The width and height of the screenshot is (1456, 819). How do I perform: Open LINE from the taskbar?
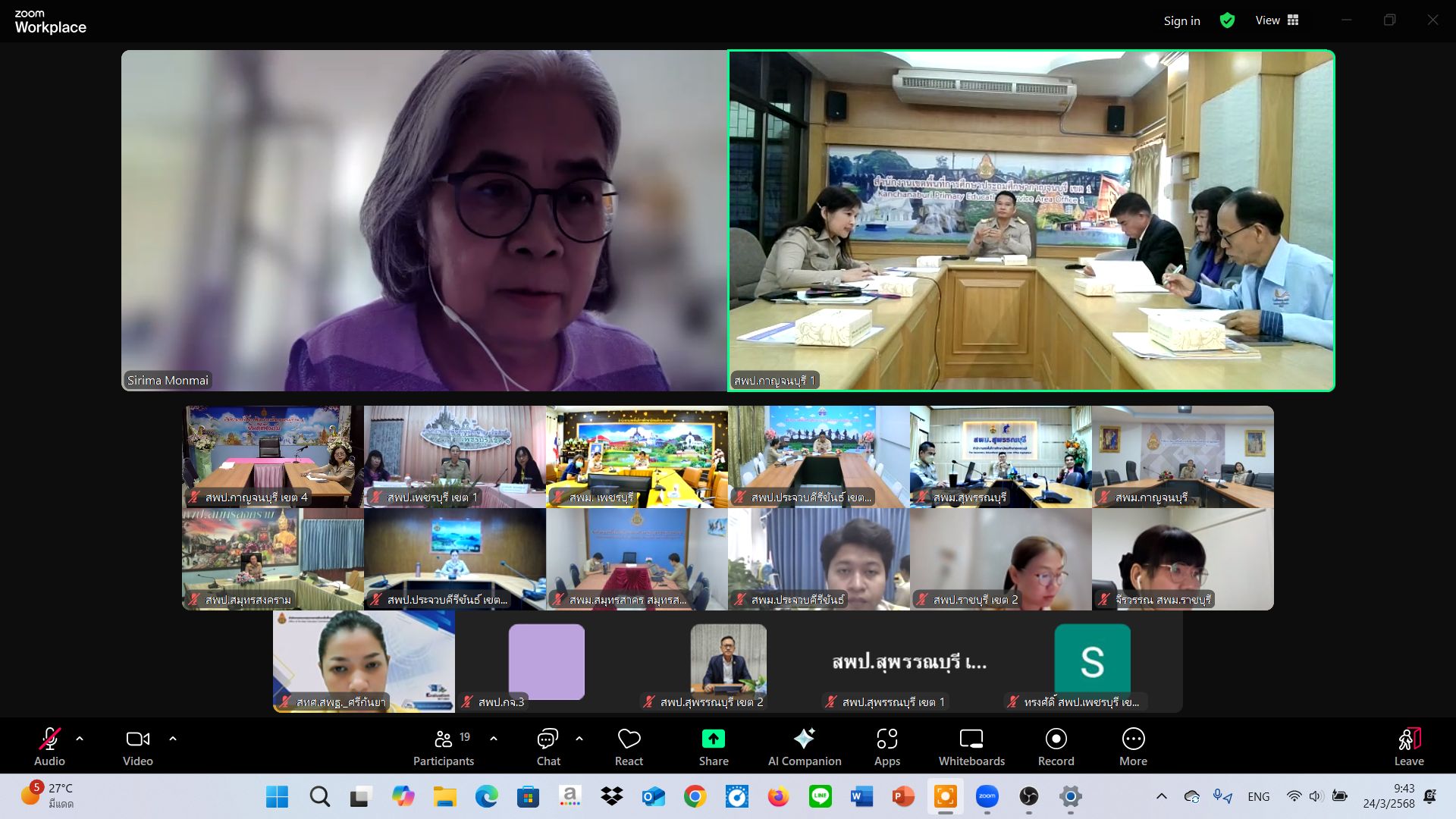[x=820, y=796]
